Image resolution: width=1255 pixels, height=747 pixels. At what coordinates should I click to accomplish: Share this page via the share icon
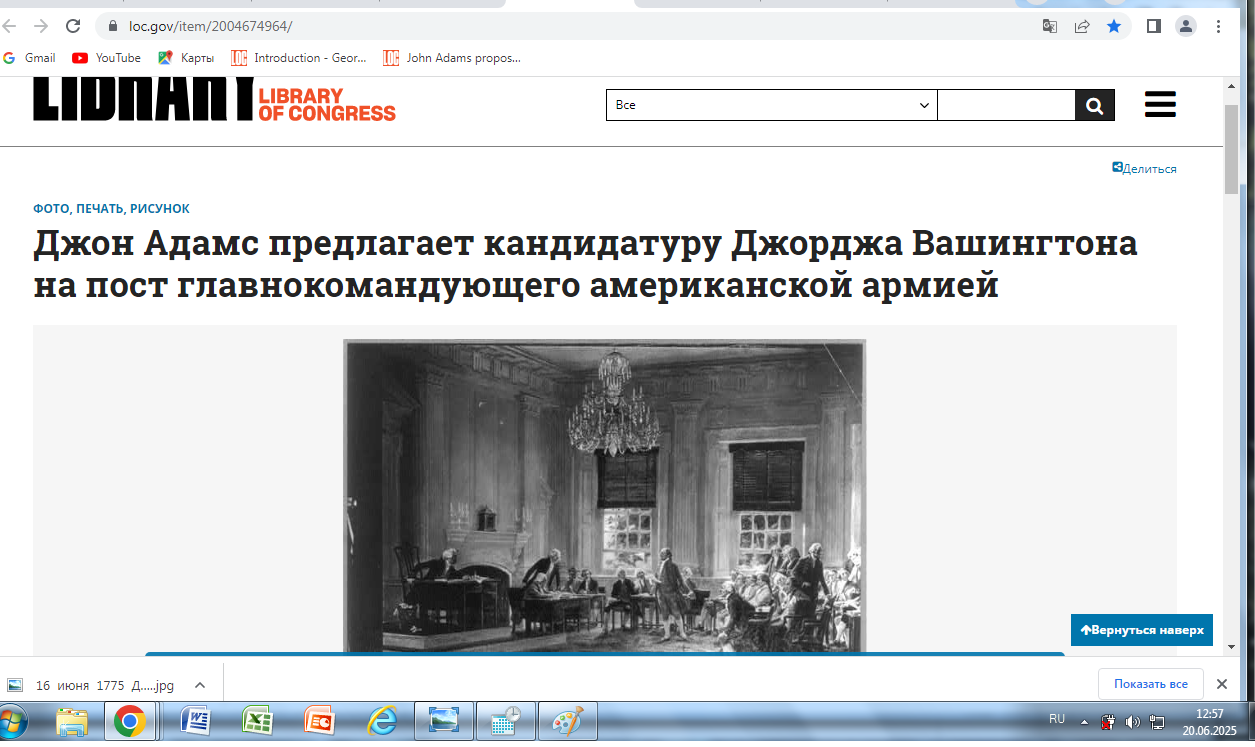[1081, 26]
